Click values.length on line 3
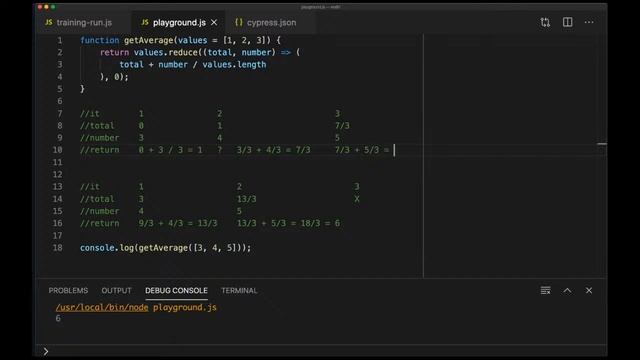Image resolution: width=640 pixels, height=360 pixels. [x=234, y=64]
